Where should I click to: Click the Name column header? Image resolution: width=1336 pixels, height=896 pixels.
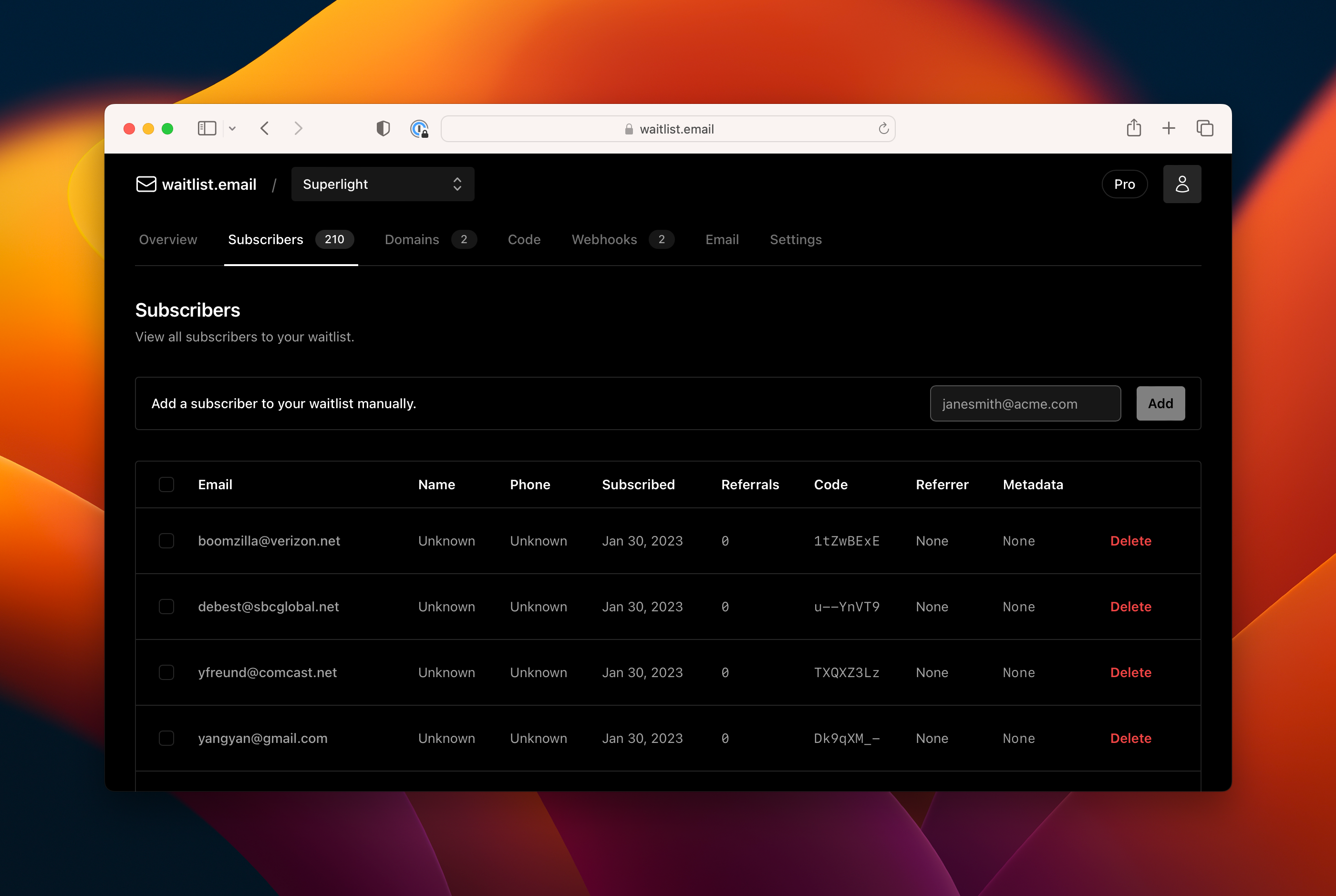coord(436,484)
